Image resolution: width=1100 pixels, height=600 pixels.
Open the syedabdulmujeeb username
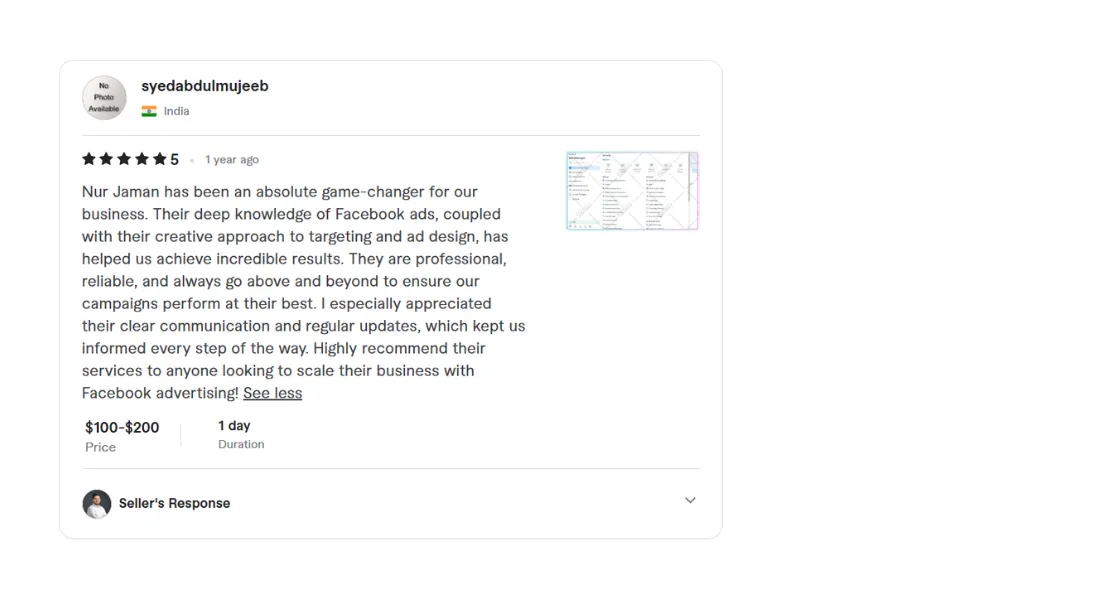tap(205, 86)
